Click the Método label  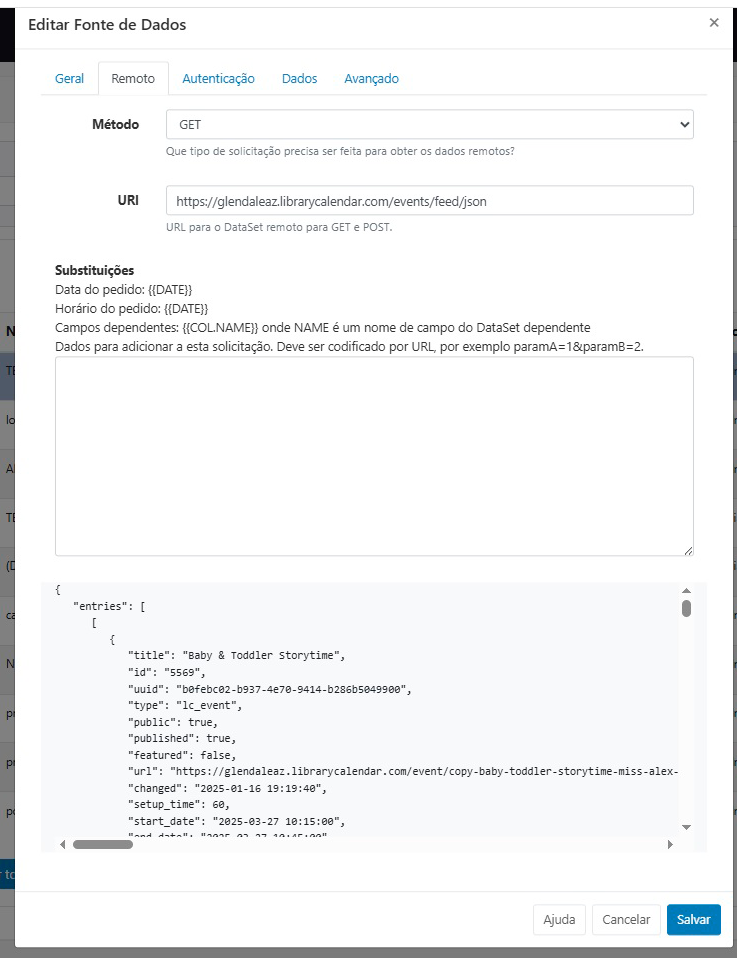point(116,125)
